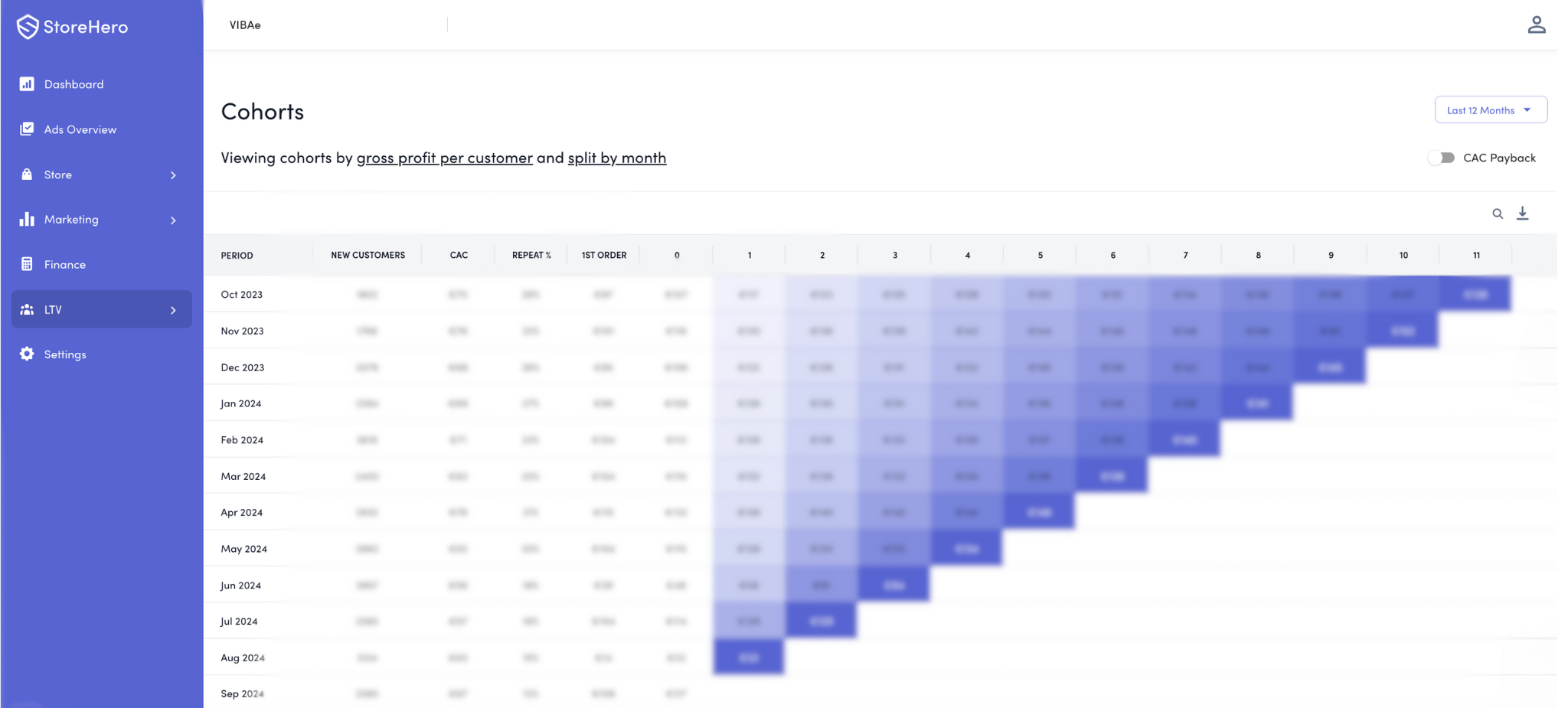Open the Marketing menu item

[x=71, y=220]
